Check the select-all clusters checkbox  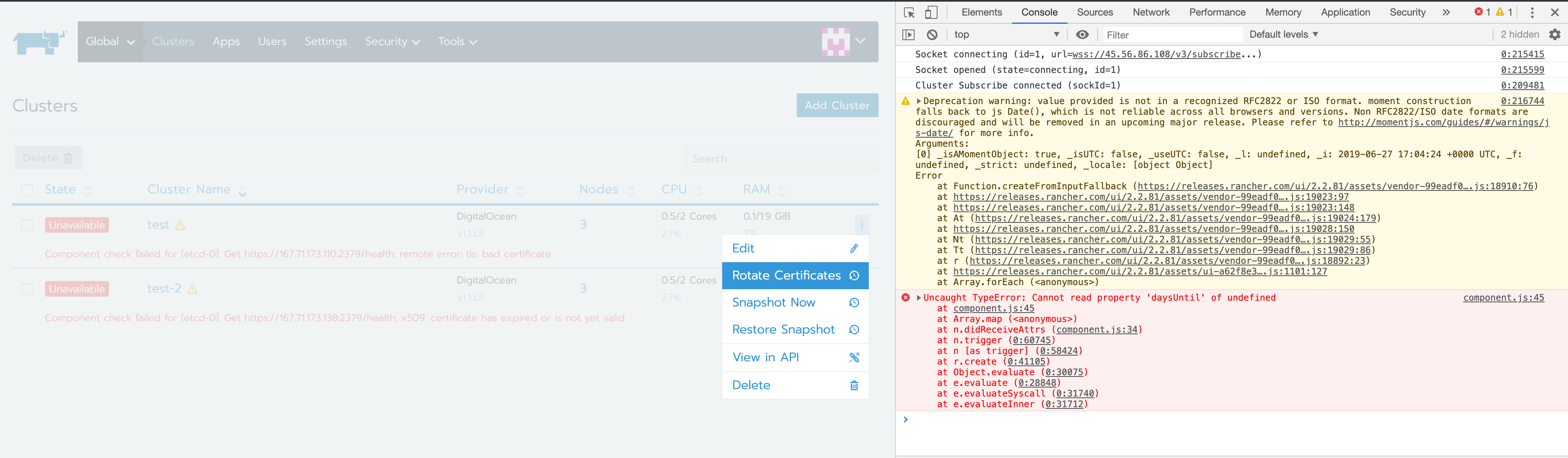(x=27, y=190)
